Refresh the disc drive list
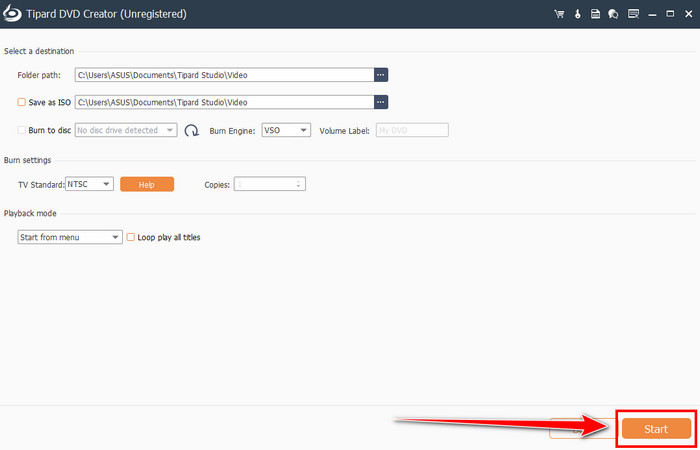 point(192,130)
